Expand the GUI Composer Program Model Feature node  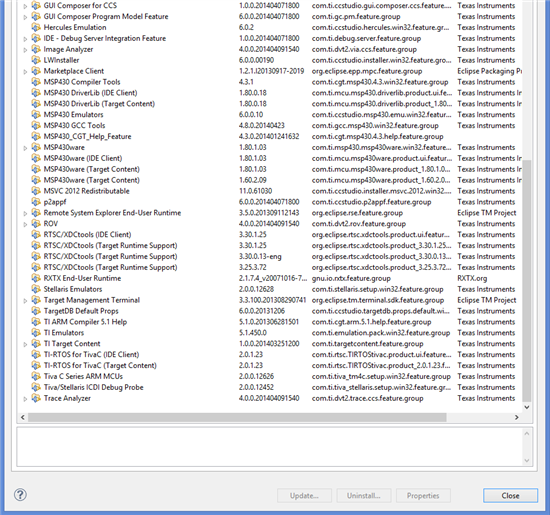coord(25,17)
